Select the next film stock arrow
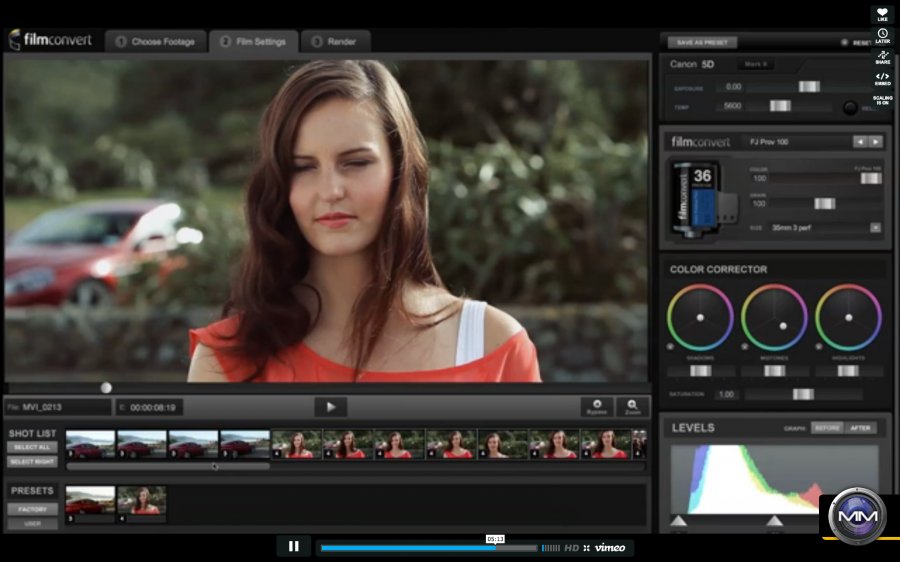Image resolution: width=900 pixels, height=562 pixels. click(x=875, y=142)
